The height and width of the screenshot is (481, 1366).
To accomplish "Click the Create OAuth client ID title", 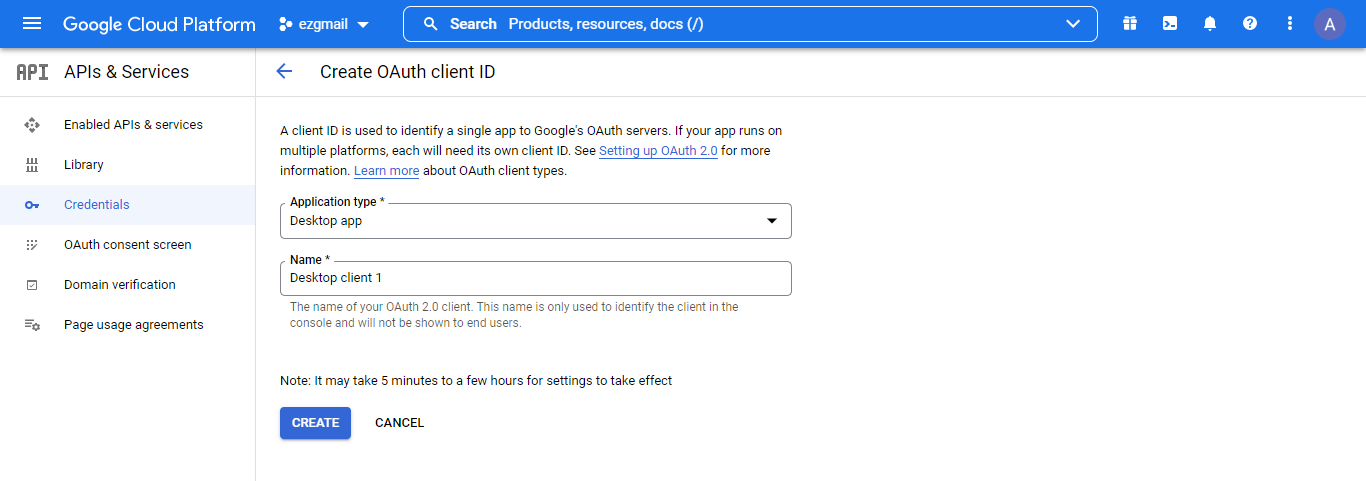I will [408, 72].
